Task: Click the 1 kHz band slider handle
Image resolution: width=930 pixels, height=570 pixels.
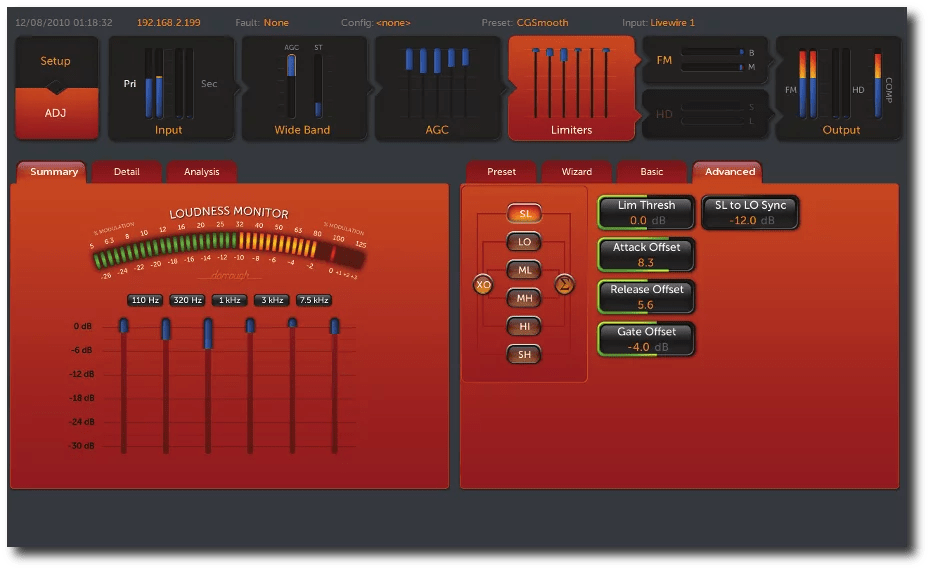Action: (x=208, y=333)
